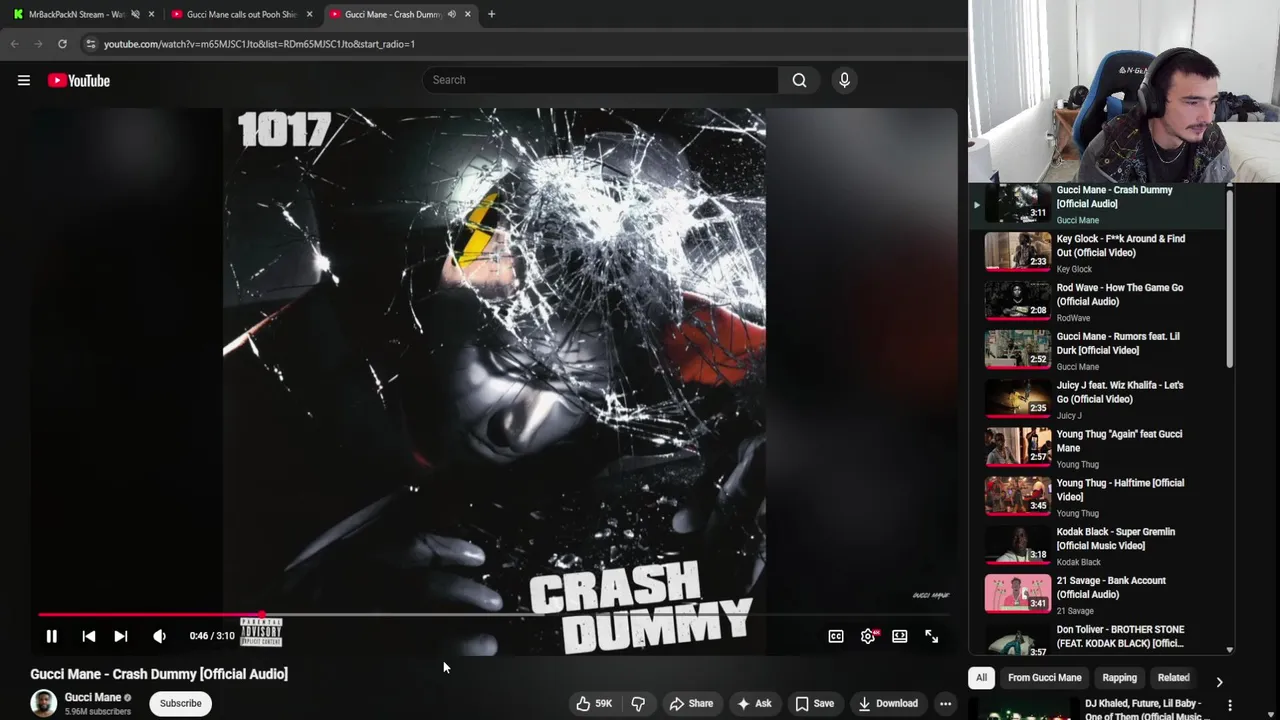Save the video to a playlist

(815, 703)
